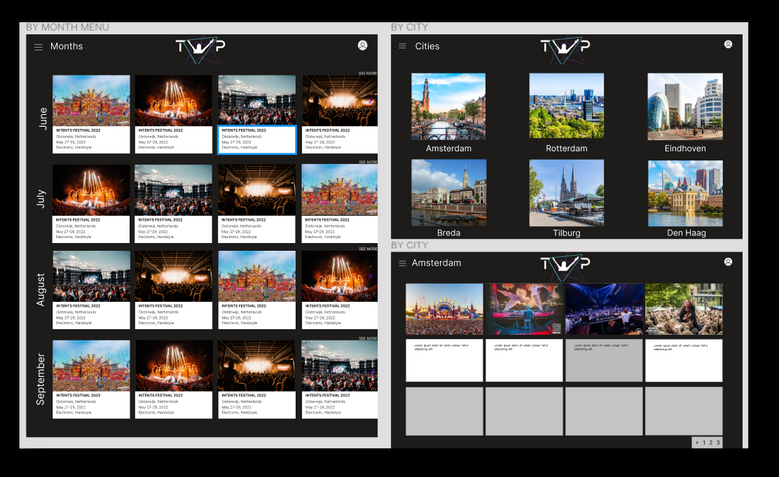
Task: Select the August month label
Action: click(x=41, y=290)
